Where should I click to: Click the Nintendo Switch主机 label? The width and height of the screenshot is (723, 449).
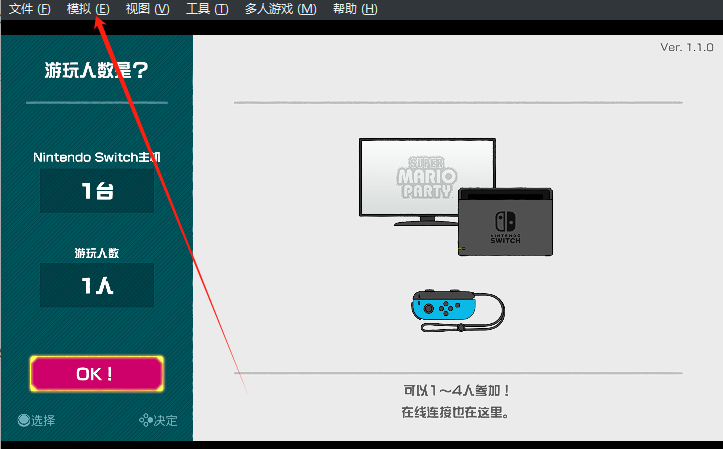click(97, 157)
